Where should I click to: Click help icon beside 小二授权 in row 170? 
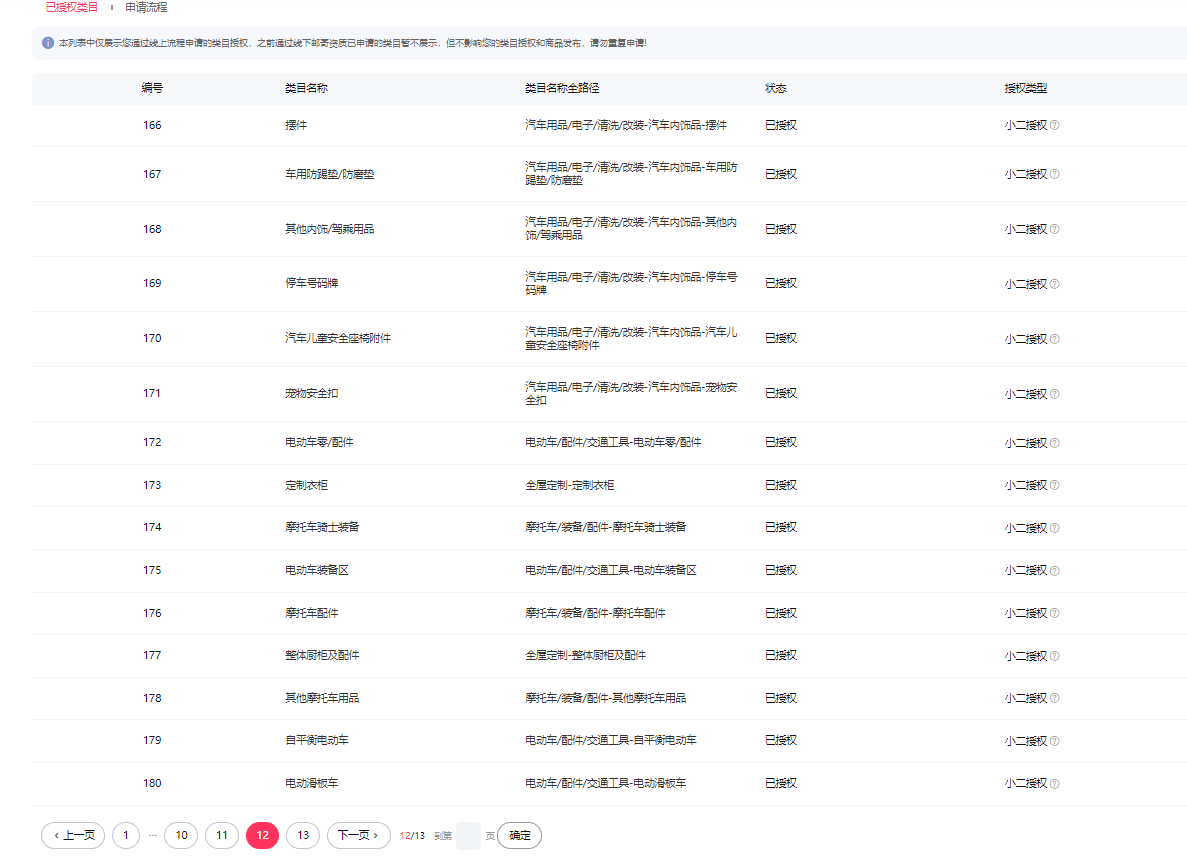pyautogui.click(x=1054, y=339)
